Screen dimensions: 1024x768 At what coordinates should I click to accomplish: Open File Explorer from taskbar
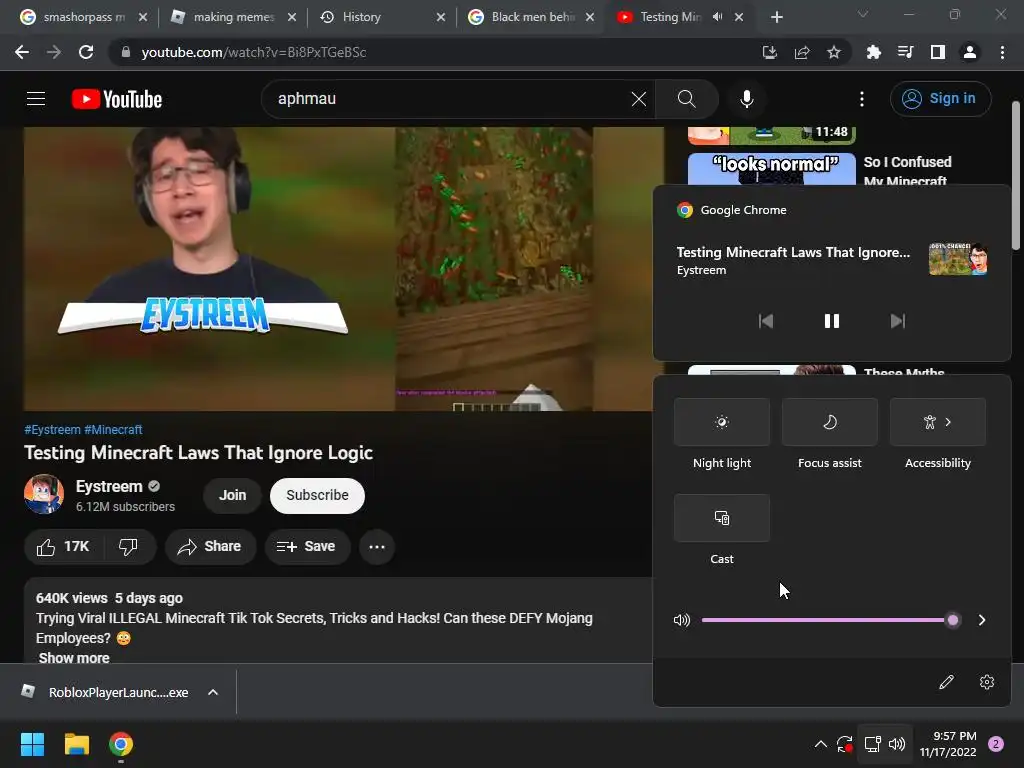(x=76, y=744)
